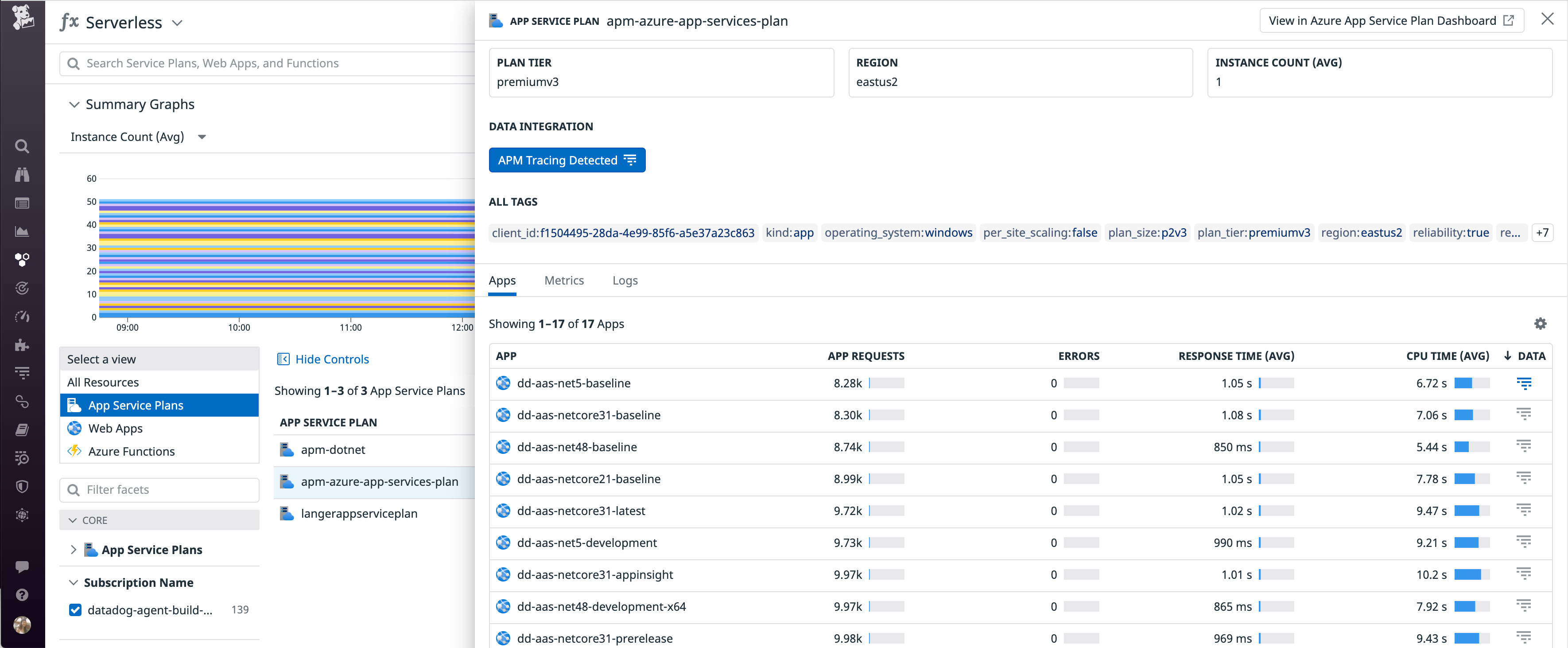Click View in Azure App Service Plan Dashboard
This screenshot has height=648, width=1568.
1391,20
